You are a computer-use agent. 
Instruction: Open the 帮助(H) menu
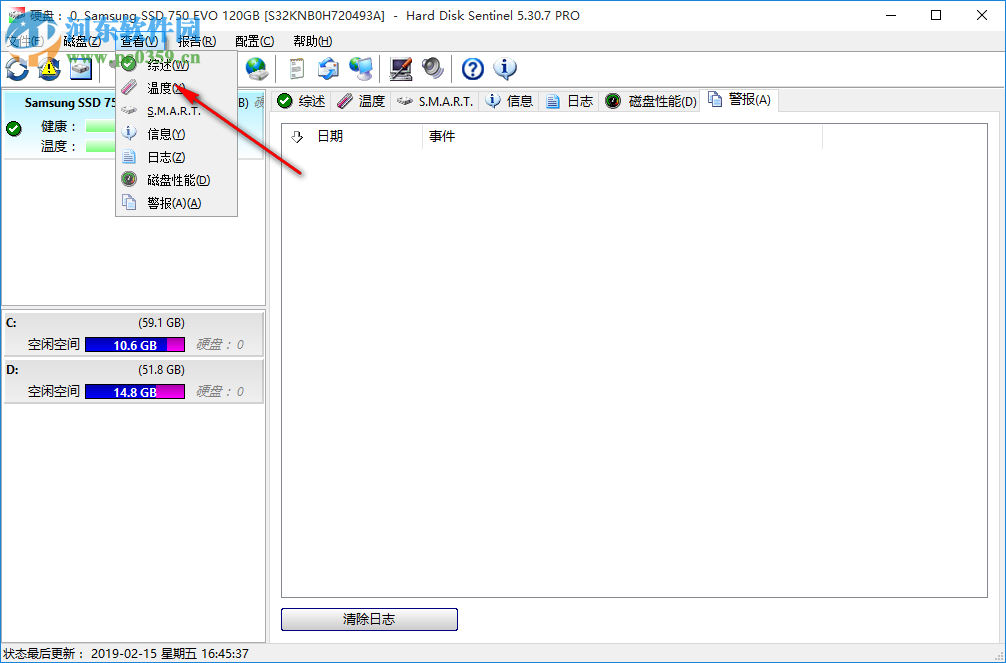click(312, 41)
